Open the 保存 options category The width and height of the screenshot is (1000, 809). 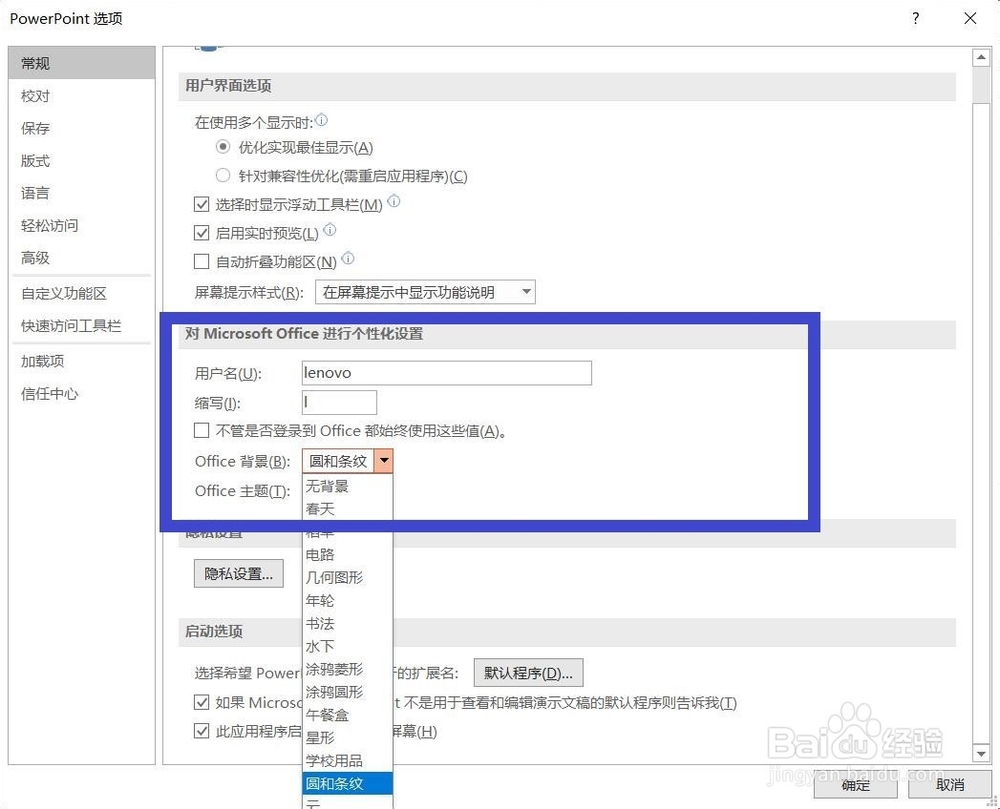click(x=82, y=128)
